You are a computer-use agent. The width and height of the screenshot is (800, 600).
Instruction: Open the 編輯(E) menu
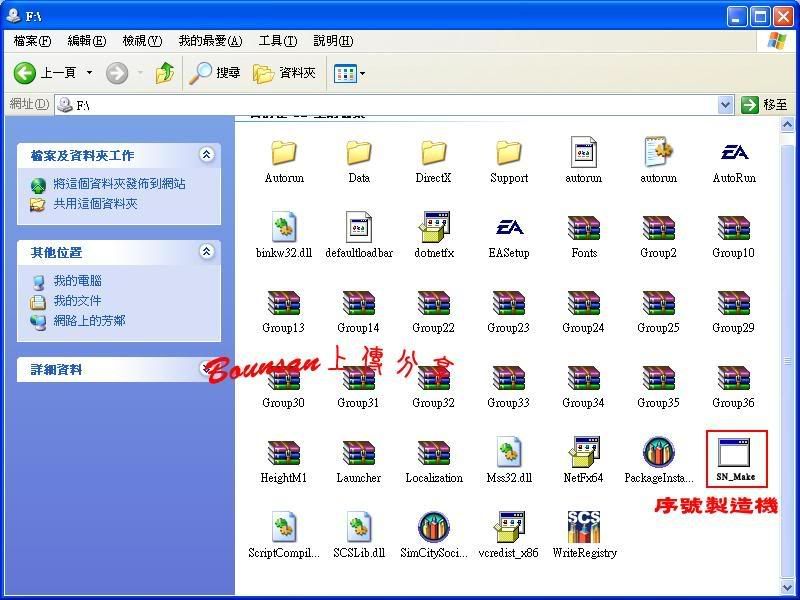pyautogui.click(x=87, y=41)
